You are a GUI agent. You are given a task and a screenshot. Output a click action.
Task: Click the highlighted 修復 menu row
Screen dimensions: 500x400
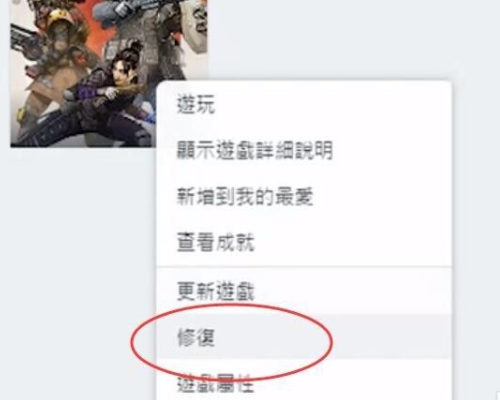[x=304, y=337]
